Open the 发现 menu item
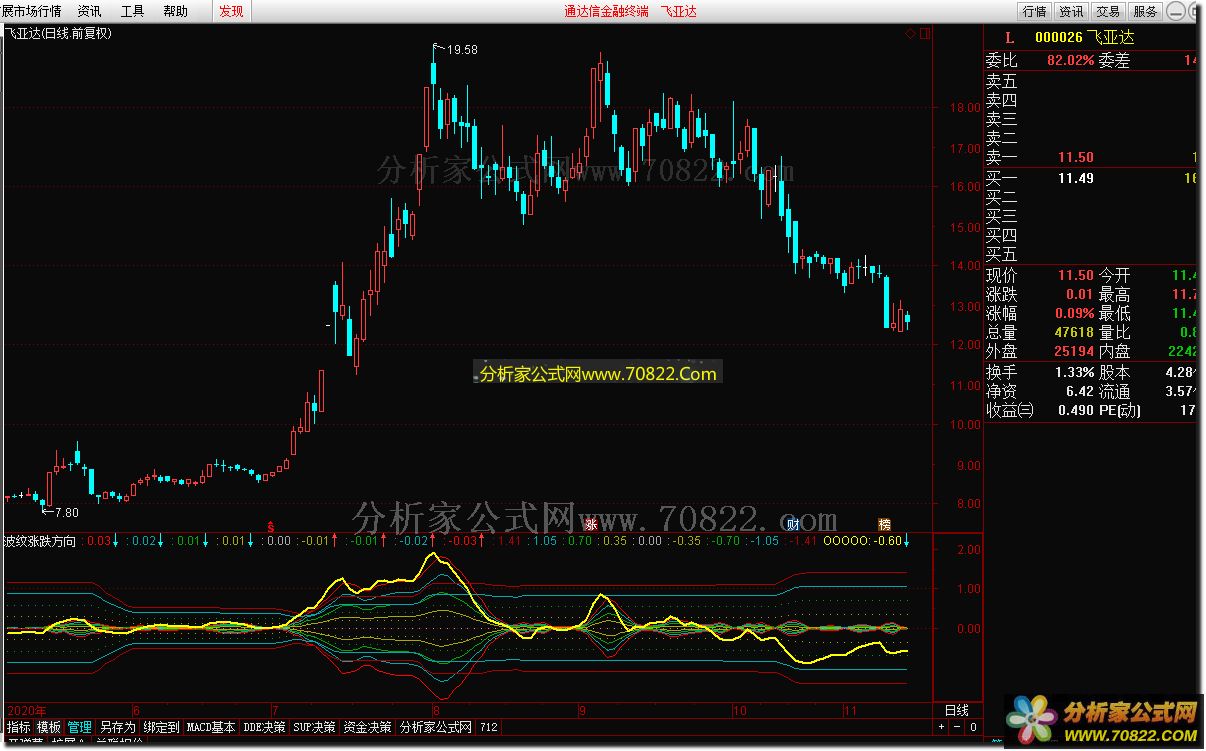Screen dimensions: 1206x751 [231, 11]
